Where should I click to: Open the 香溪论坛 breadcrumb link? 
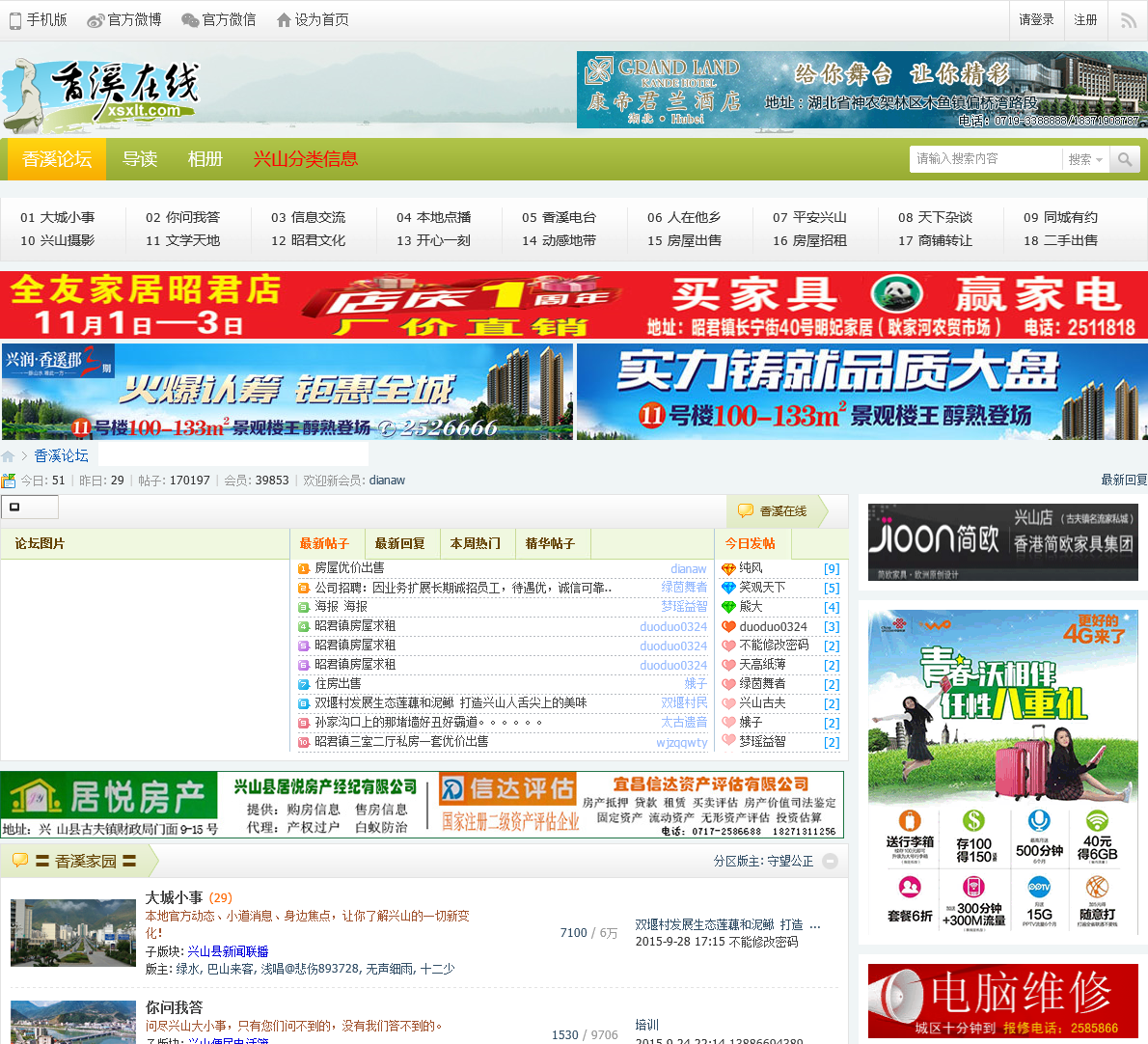62,455
